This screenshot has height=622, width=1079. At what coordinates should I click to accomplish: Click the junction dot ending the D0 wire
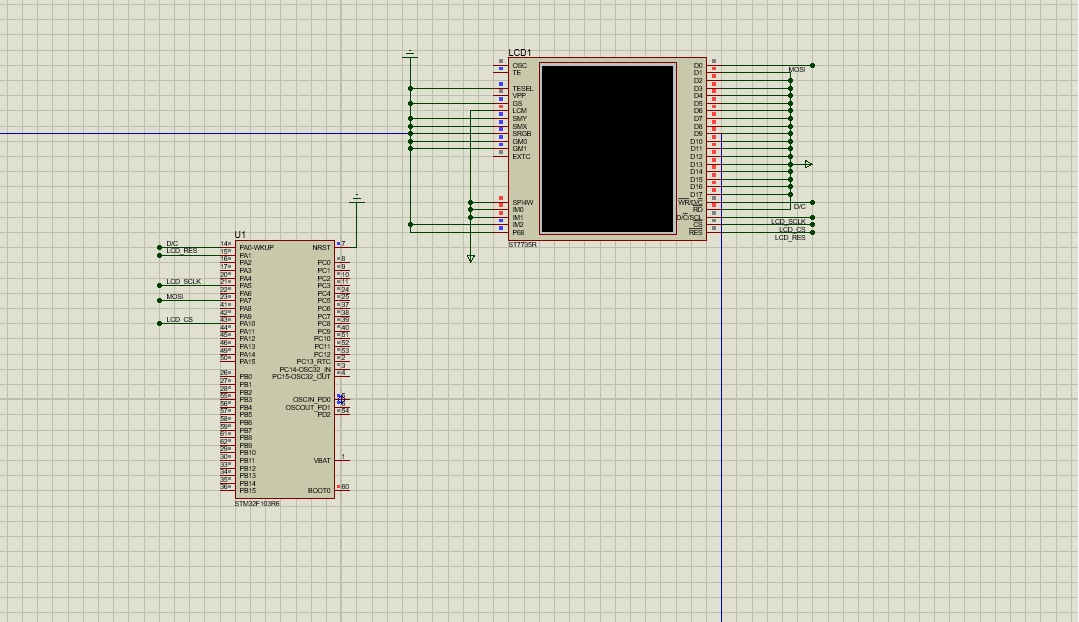tap(813, 65)
